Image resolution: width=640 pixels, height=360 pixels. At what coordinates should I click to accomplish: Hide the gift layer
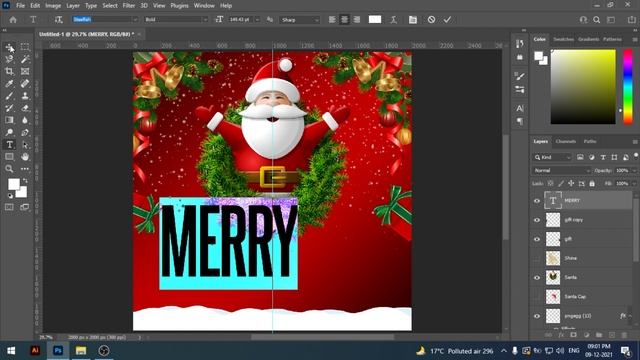tap(537, 239)
